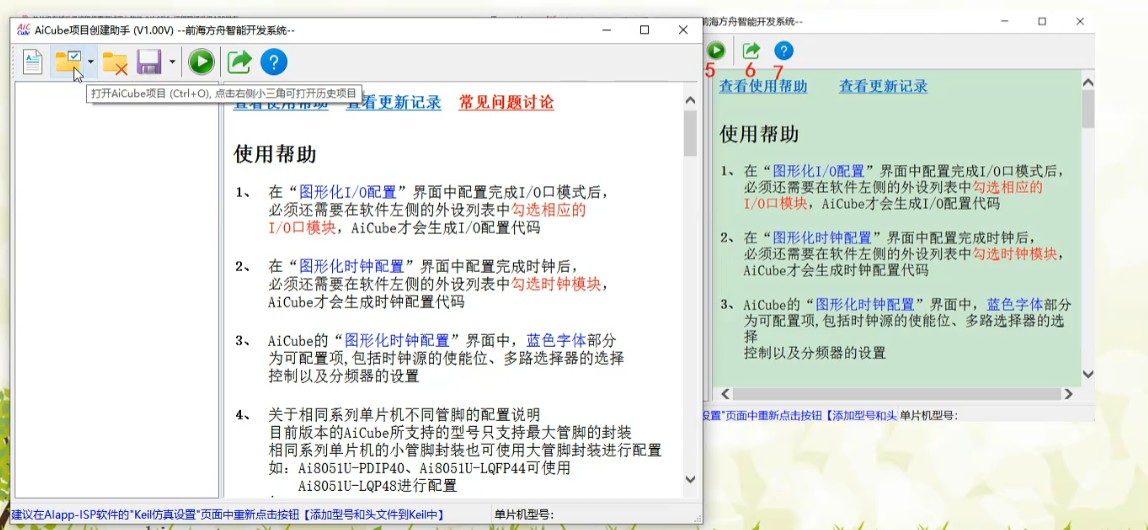Click front window scrollbar up arrow
This screenshot has width=1148, height=530.
point(690,100)
